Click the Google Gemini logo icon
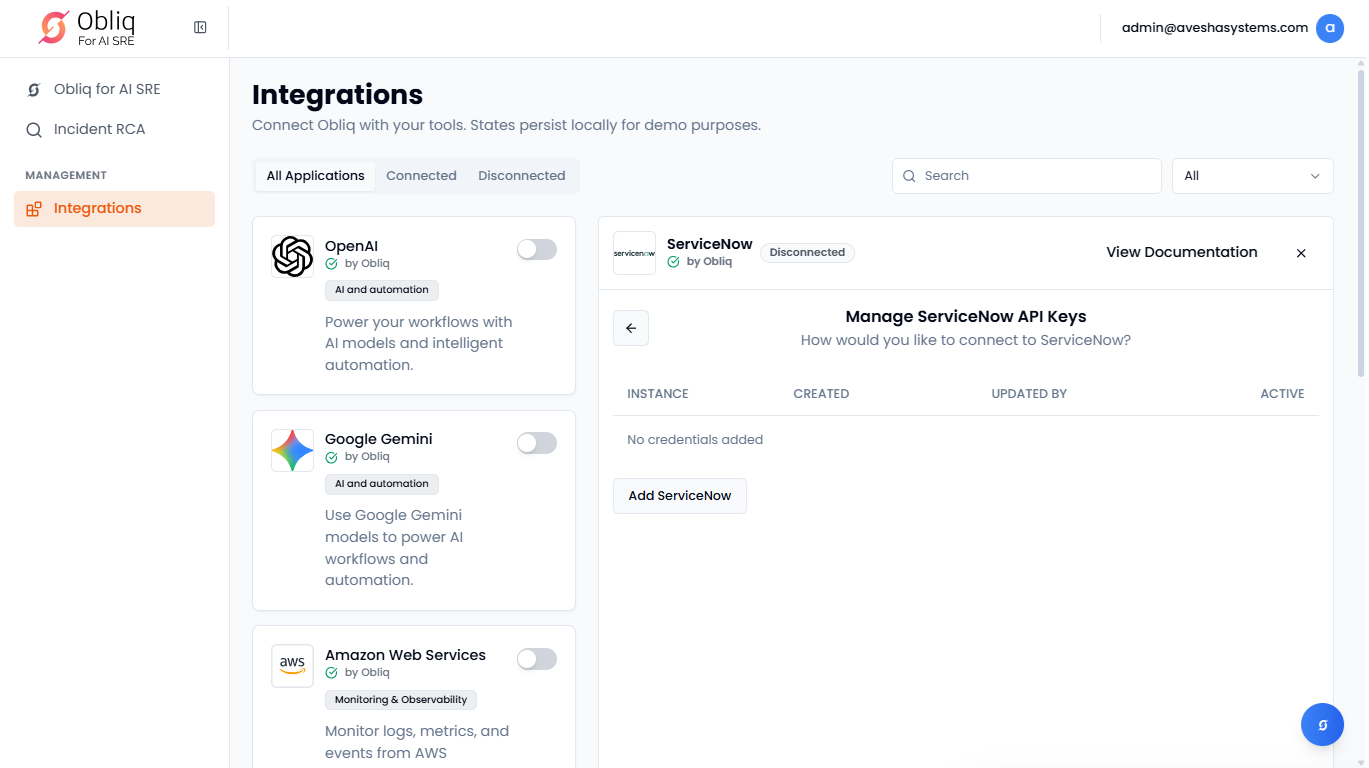The height and width of the screenshot is (768, 1369). pos(292,451)
